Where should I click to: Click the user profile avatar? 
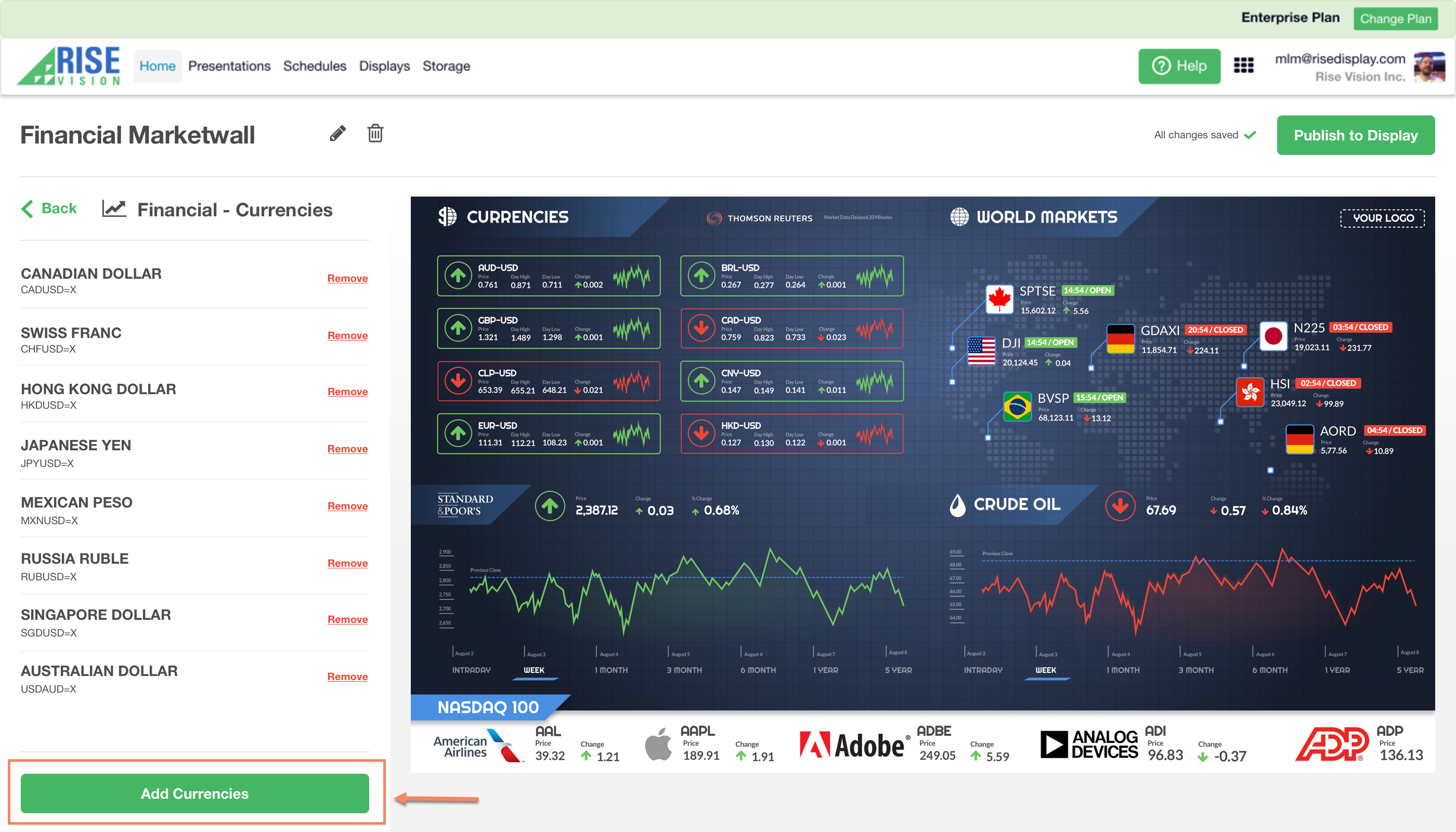[1429, 67]
